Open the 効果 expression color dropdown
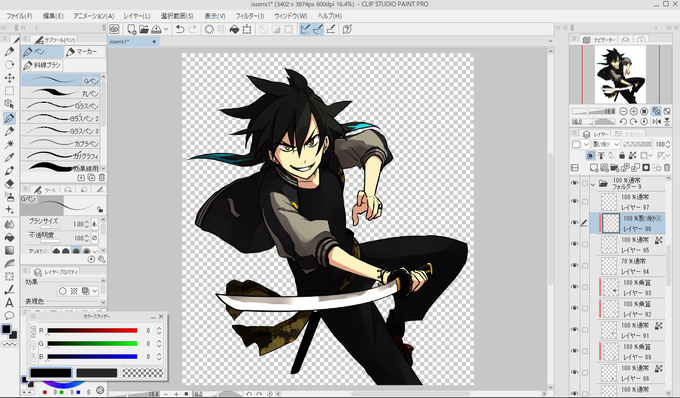Image resolution: width=680 pixels, height=398 pixels. pyautogui.click(x=95, y=291)
